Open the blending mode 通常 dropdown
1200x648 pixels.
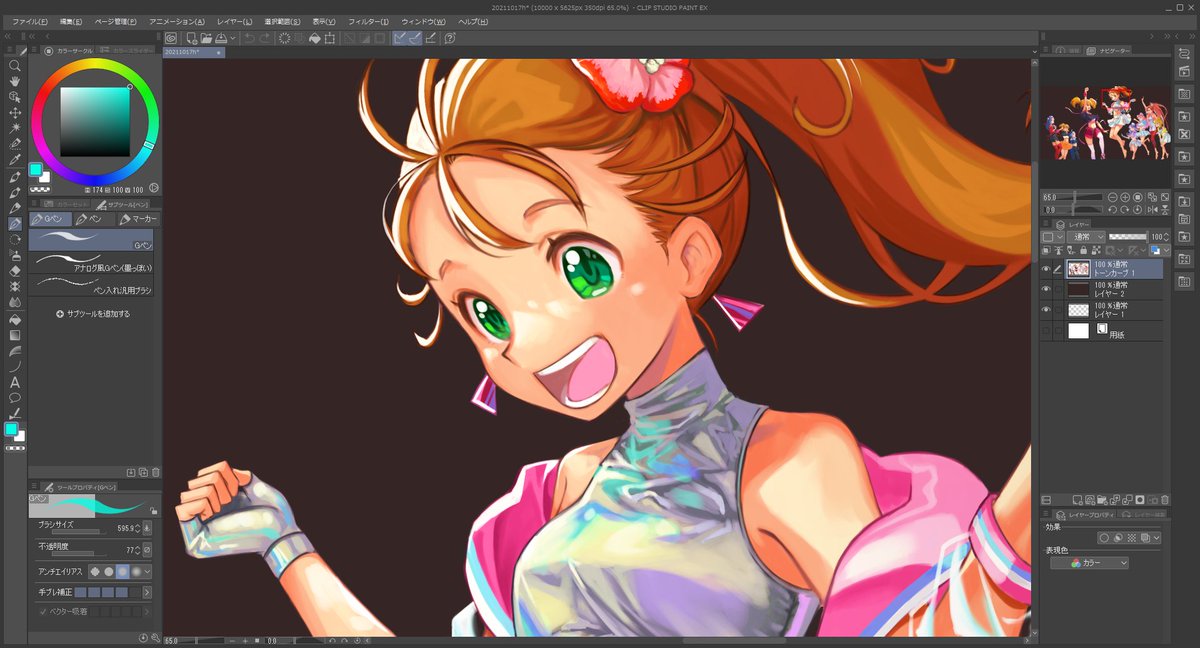[1085, 237]
